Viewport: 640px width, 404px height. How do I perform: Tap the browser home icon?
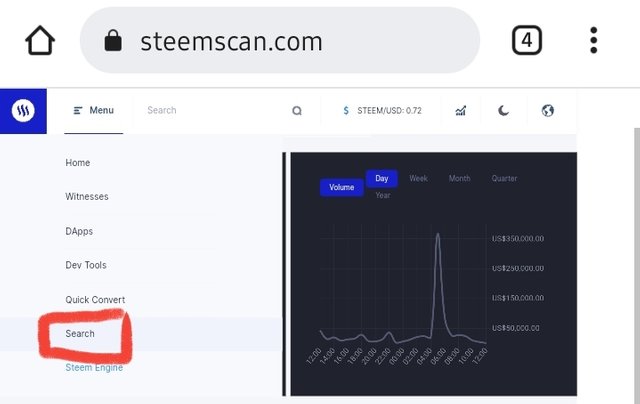pos(40,41)
